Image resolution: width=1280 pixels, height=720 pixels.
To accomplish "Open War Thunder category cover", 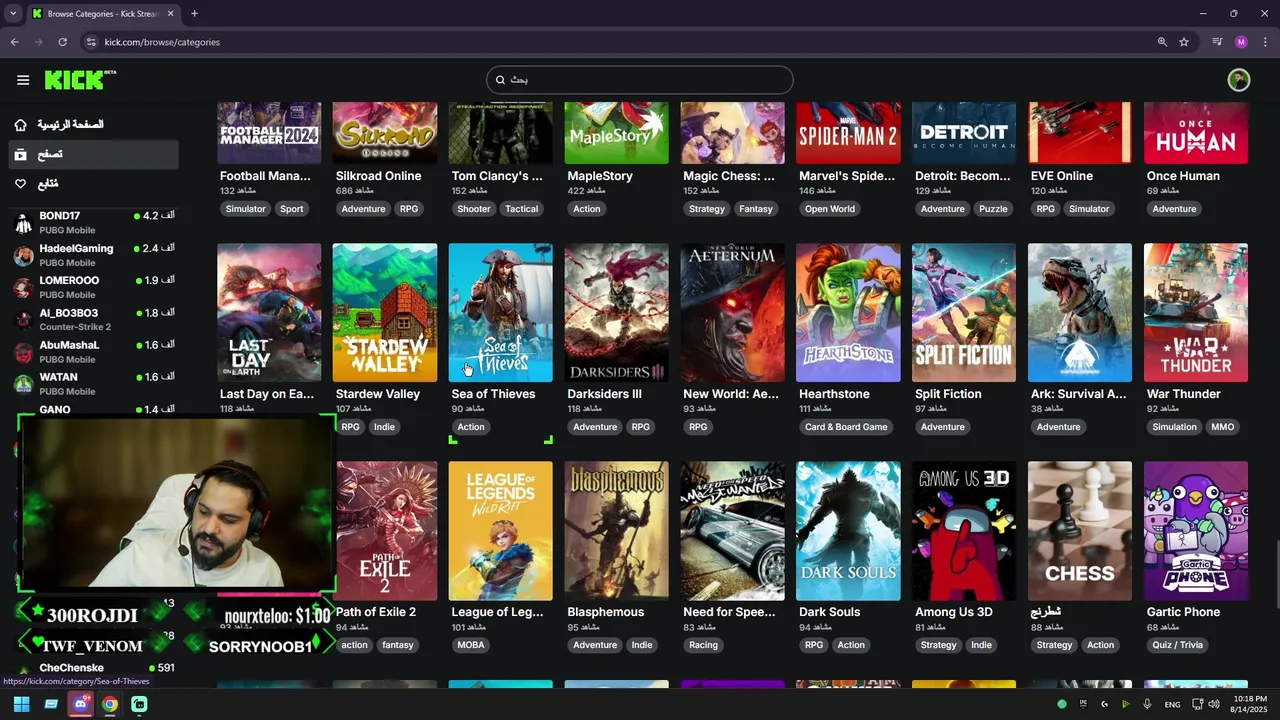I will coord(1196,312).
